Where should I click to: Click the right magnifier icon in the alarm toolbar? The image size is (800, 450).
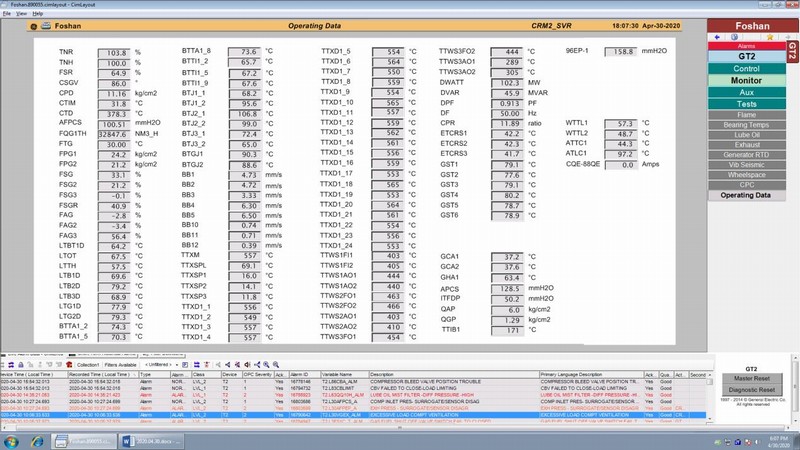point(276,365)
